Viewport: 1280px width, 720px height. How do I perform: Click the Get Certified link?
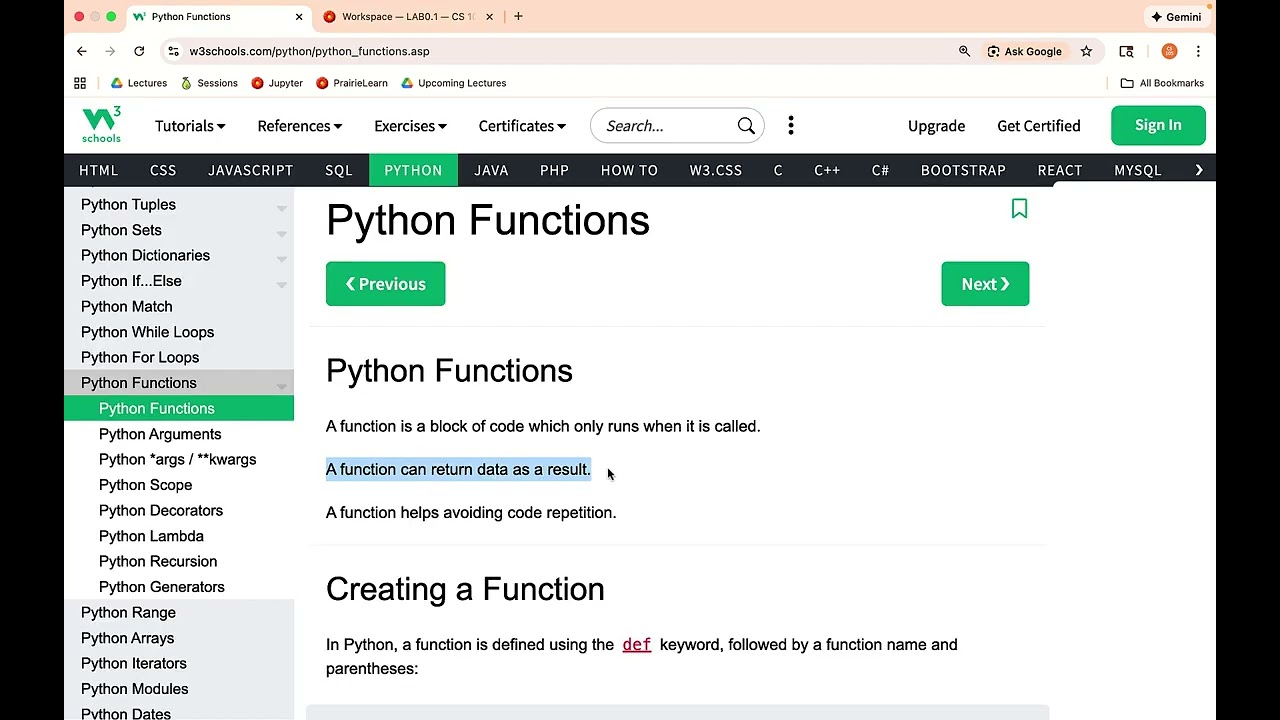1038,126
